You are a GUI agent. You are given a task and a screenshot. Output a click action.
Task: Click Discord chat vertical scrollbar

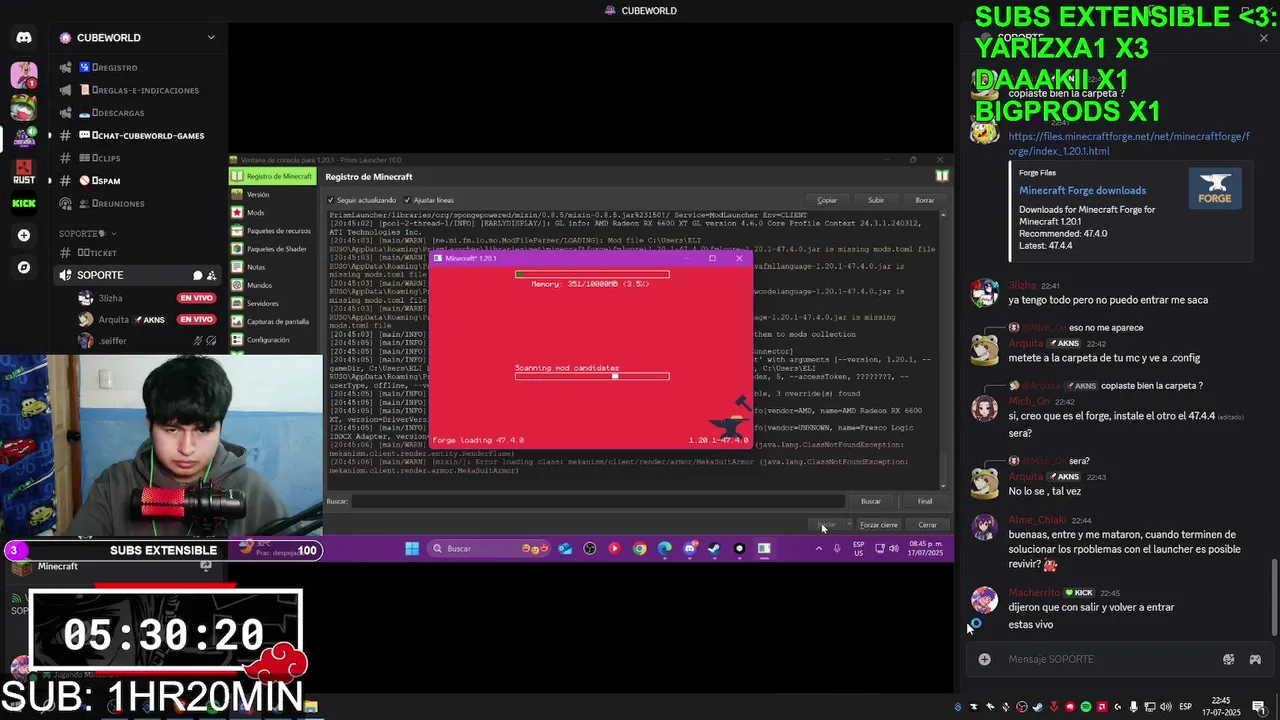tap(1274, 598)
